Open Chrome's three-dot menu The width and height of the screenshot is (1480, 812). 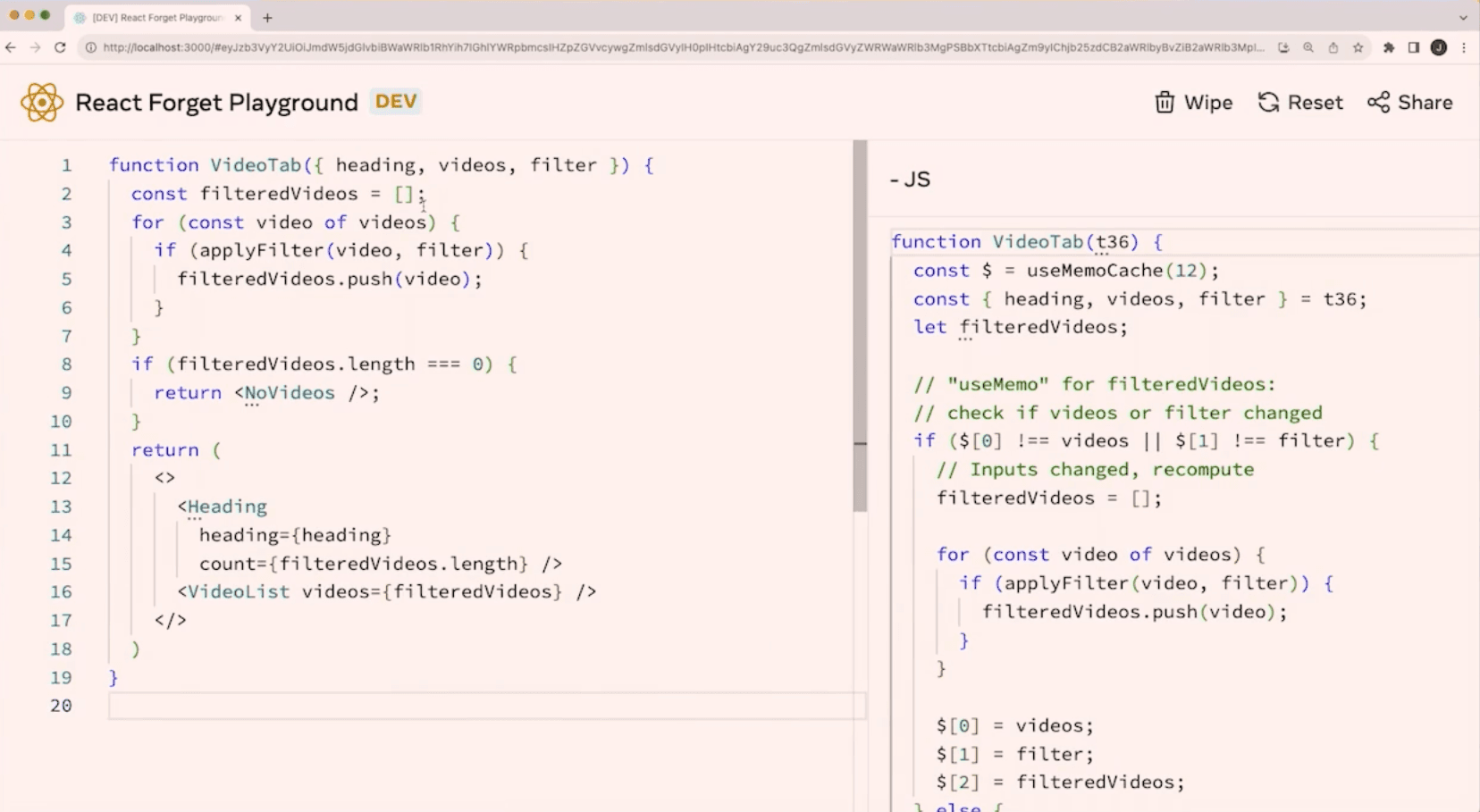pos(1465,47)
